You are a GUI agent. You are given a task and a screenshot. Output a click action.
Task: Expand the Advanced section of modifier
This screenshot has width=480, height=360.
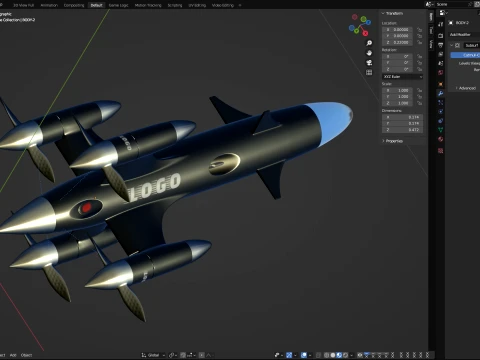(x=465, y=88)
